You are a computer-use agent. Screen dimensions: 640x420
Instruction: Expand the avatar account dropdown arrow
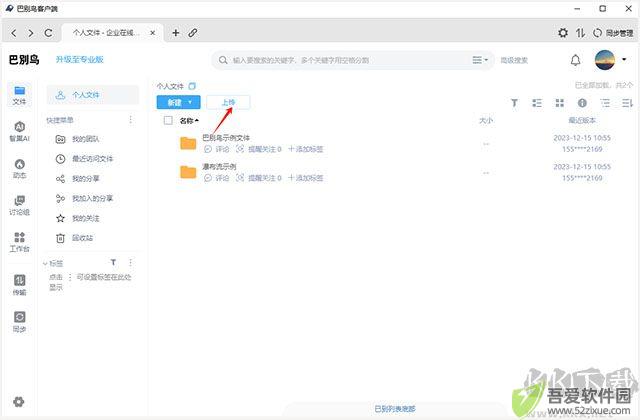coord(624,60)
